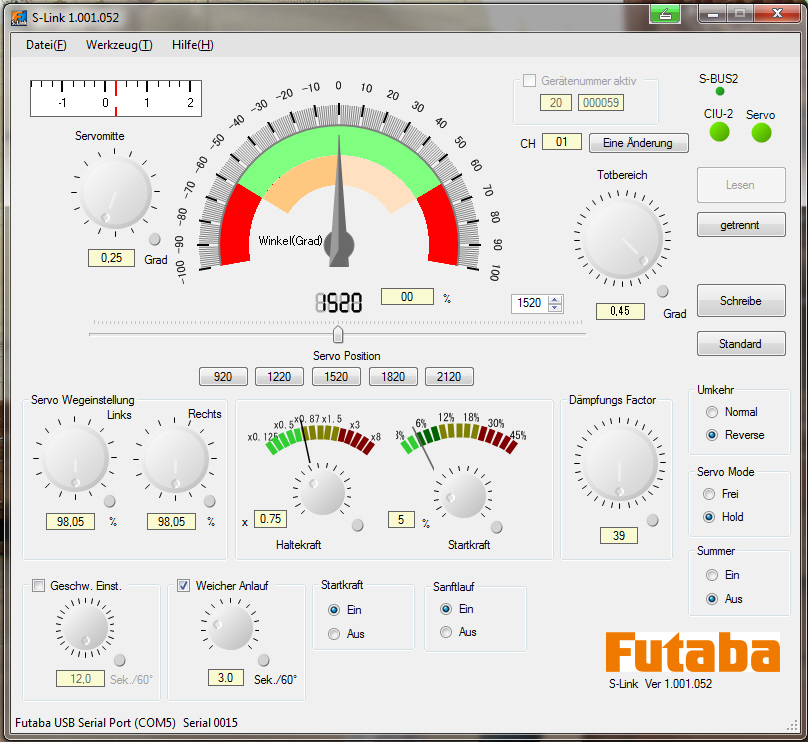Click the CIU-2 green status LED

719,132
